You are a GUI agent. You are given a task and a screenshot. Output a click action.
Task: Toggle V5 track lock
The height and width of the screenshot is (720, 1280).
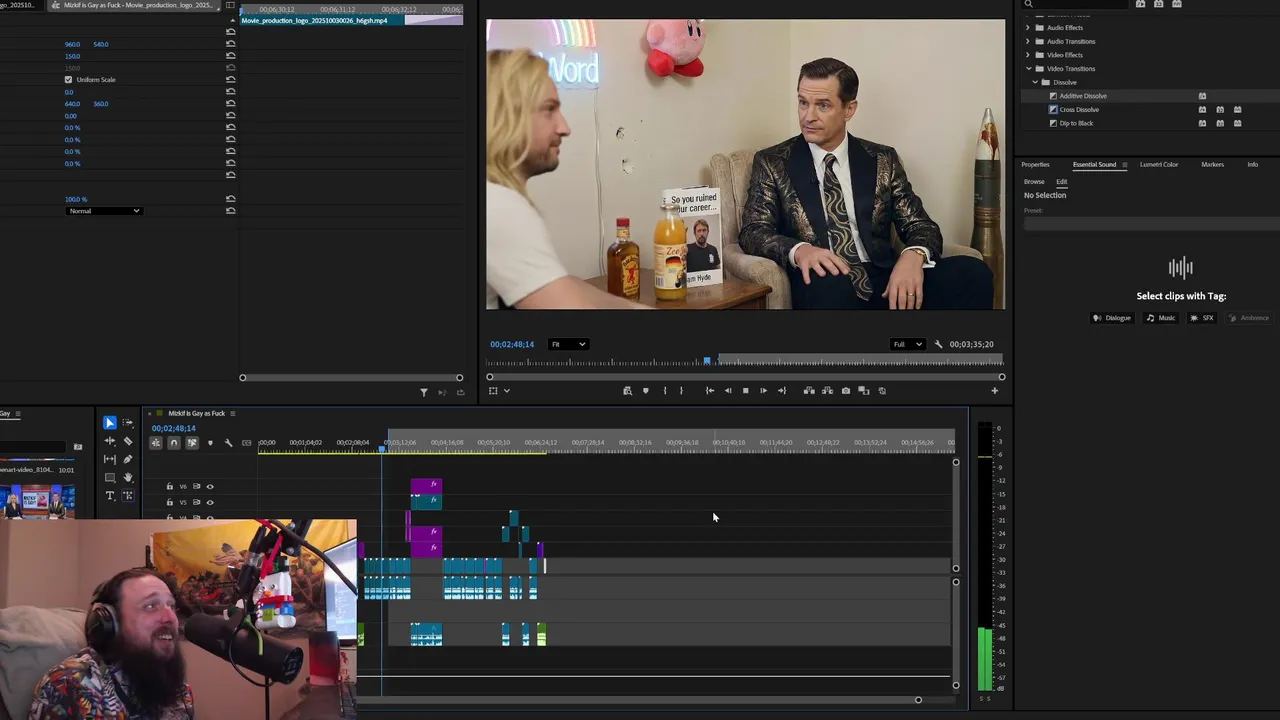[169, 502]
